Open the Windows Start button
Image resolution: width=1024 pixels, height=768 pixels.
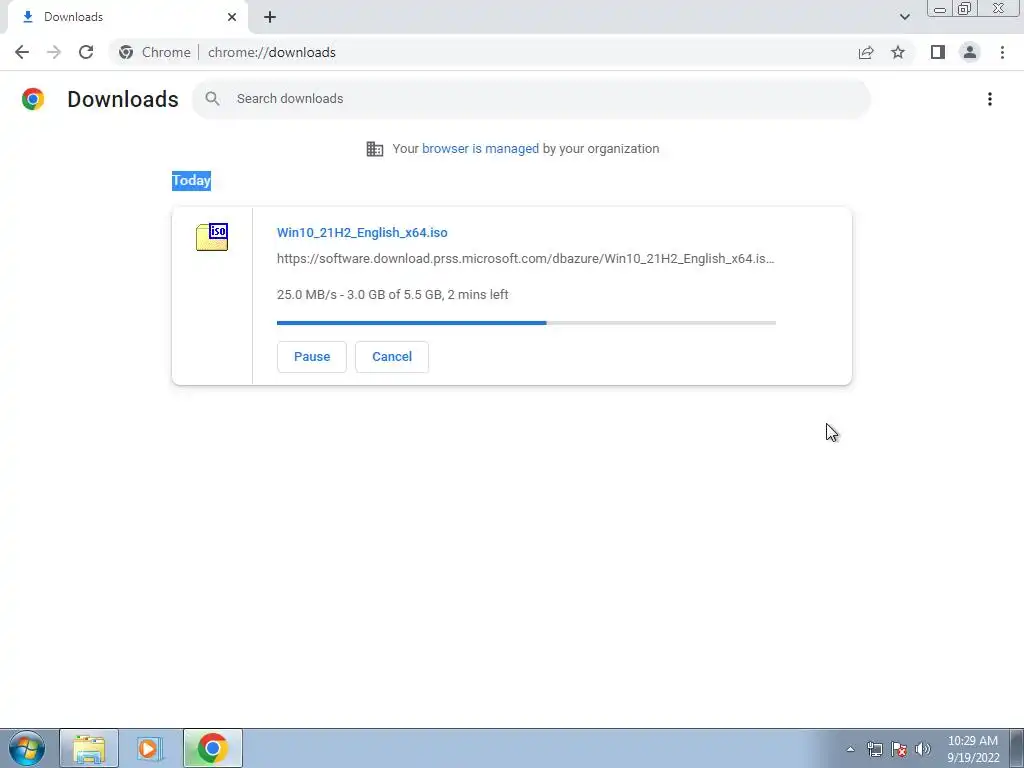[x=27, y=748]
